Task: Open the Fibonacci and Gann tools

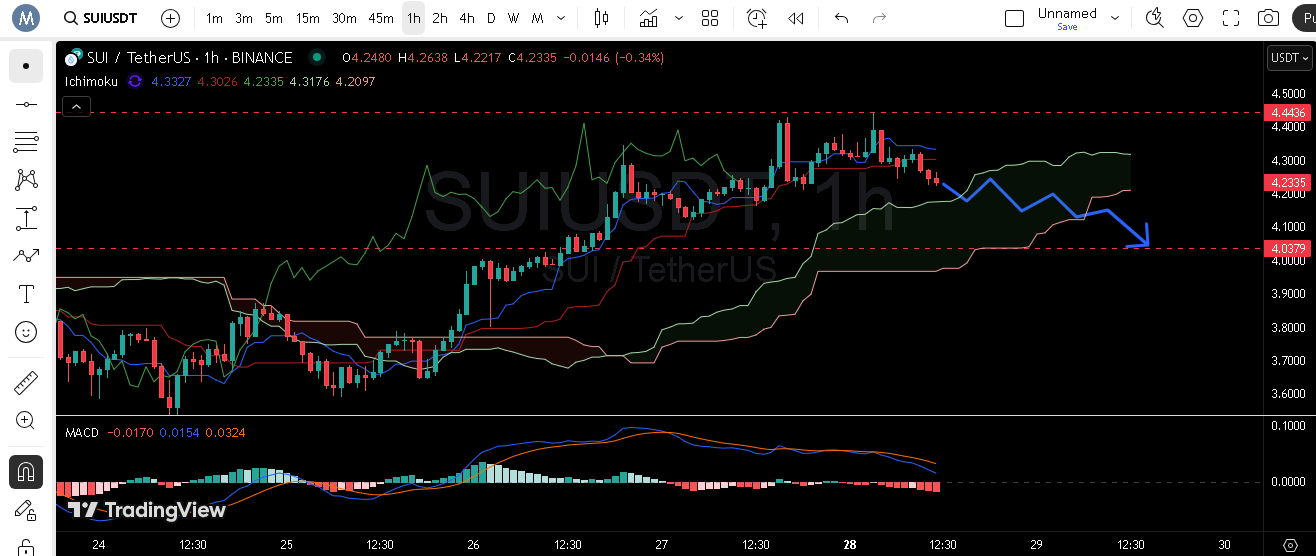Action: coord(26,142)
